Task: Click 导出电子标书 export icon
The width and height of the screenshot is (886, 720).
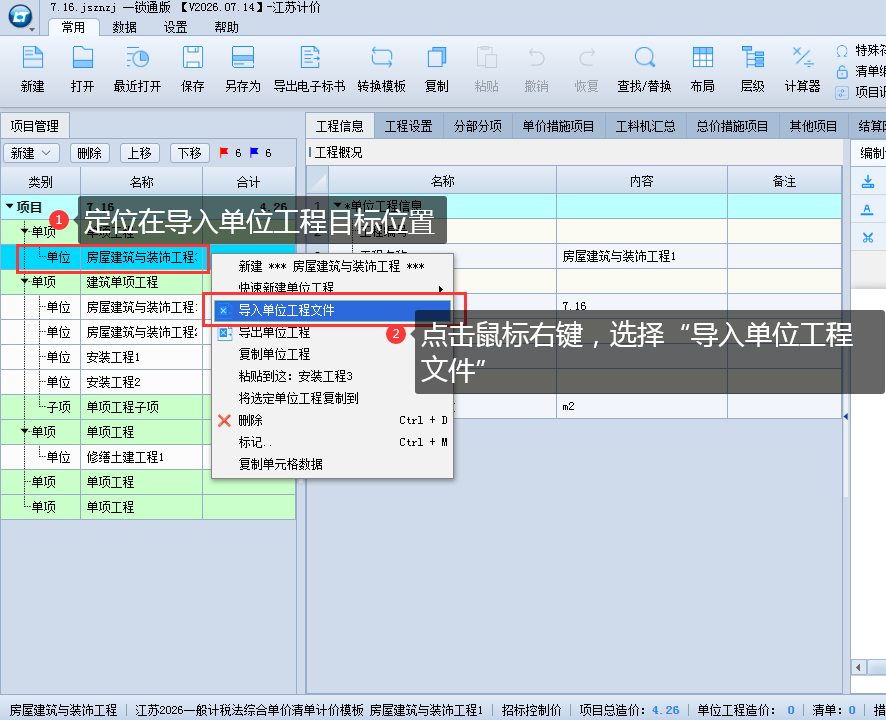Action: (x=310, y=58)
